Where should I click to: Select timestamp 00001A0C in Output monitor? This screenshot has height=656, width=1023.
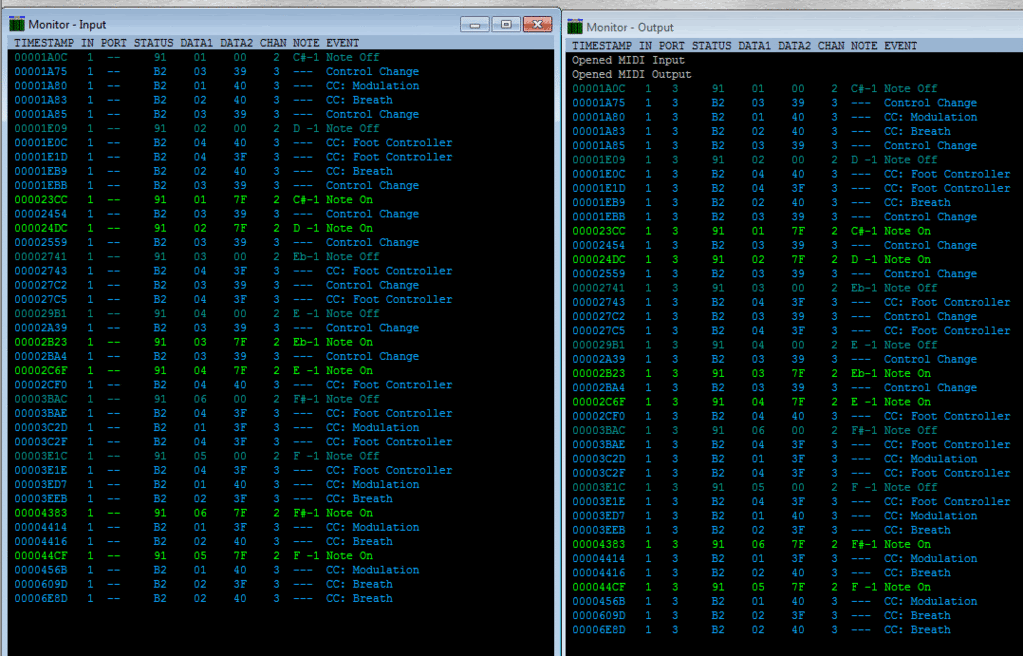click(598, 89)
